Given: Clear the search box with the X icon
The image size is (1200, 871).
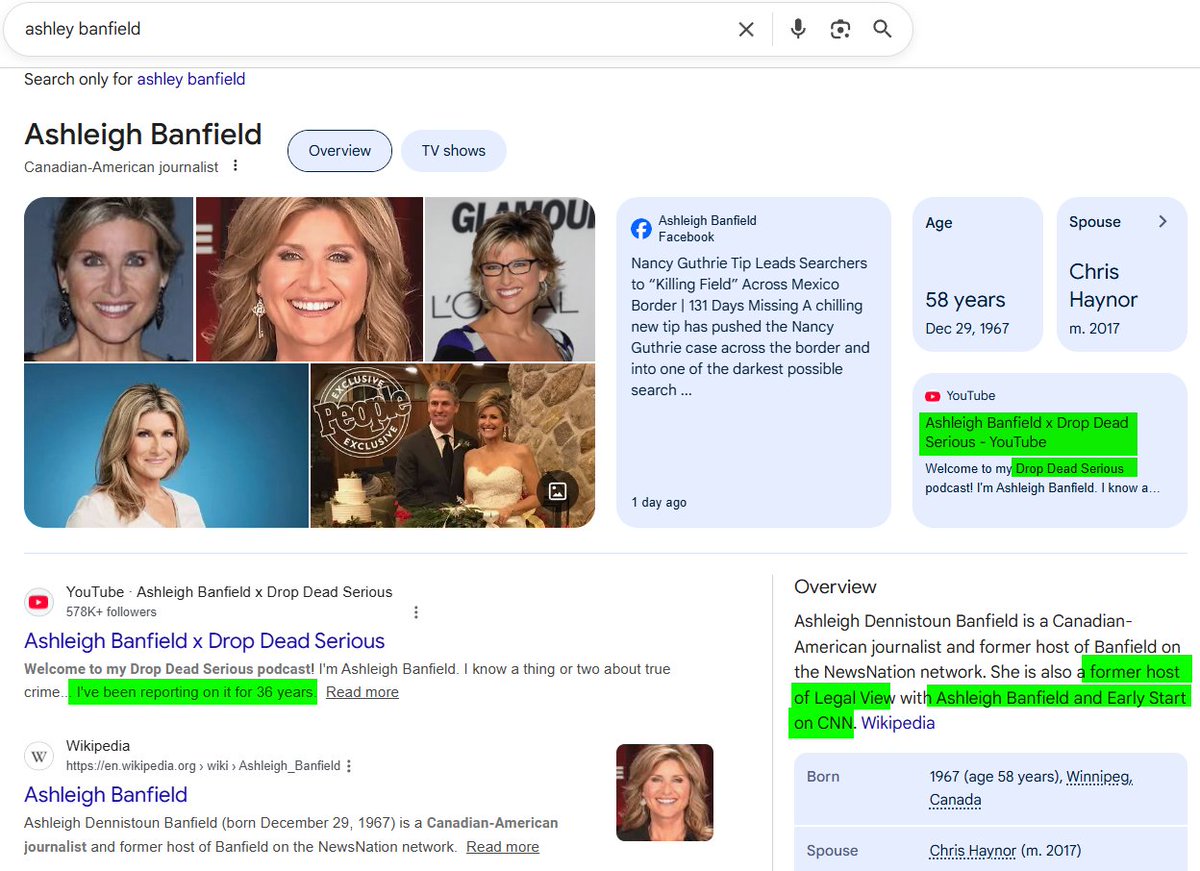Looking at the screenshot, I should point(746,29).
